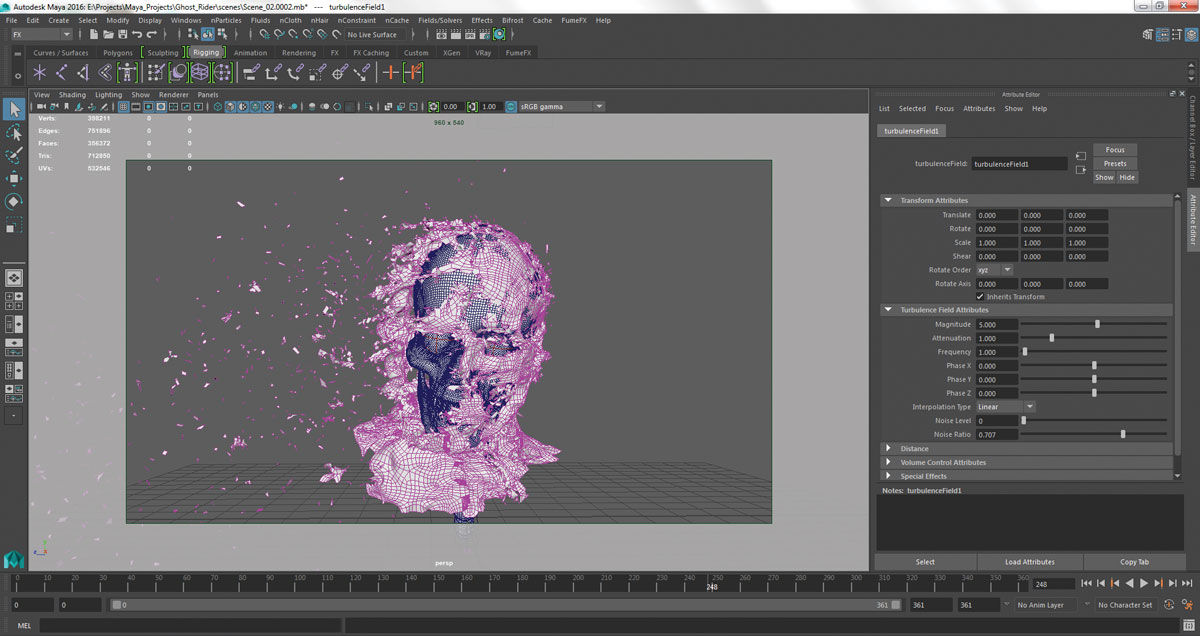Click the New Scene icon
The height and width of the screenshot is (636, 1200).
(93, 34)
